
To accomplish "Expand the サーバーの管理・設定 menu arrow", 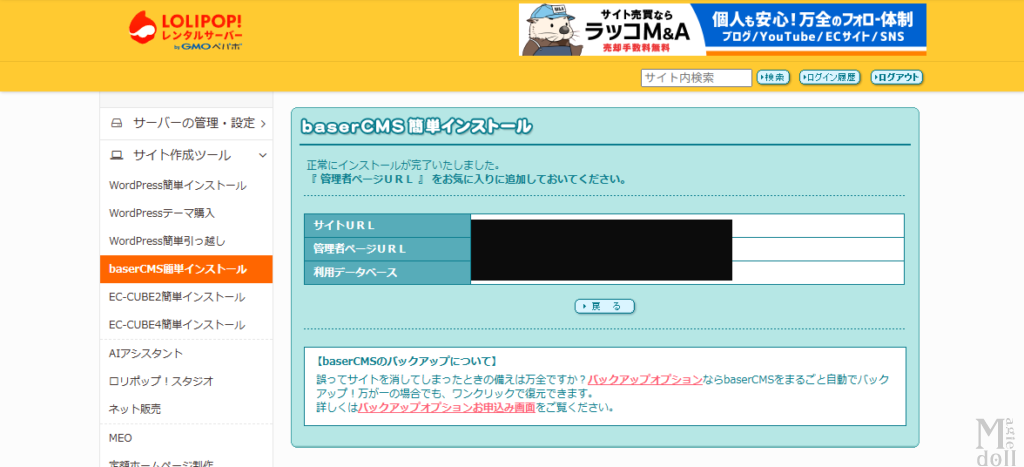I will [x=262, y=124].
